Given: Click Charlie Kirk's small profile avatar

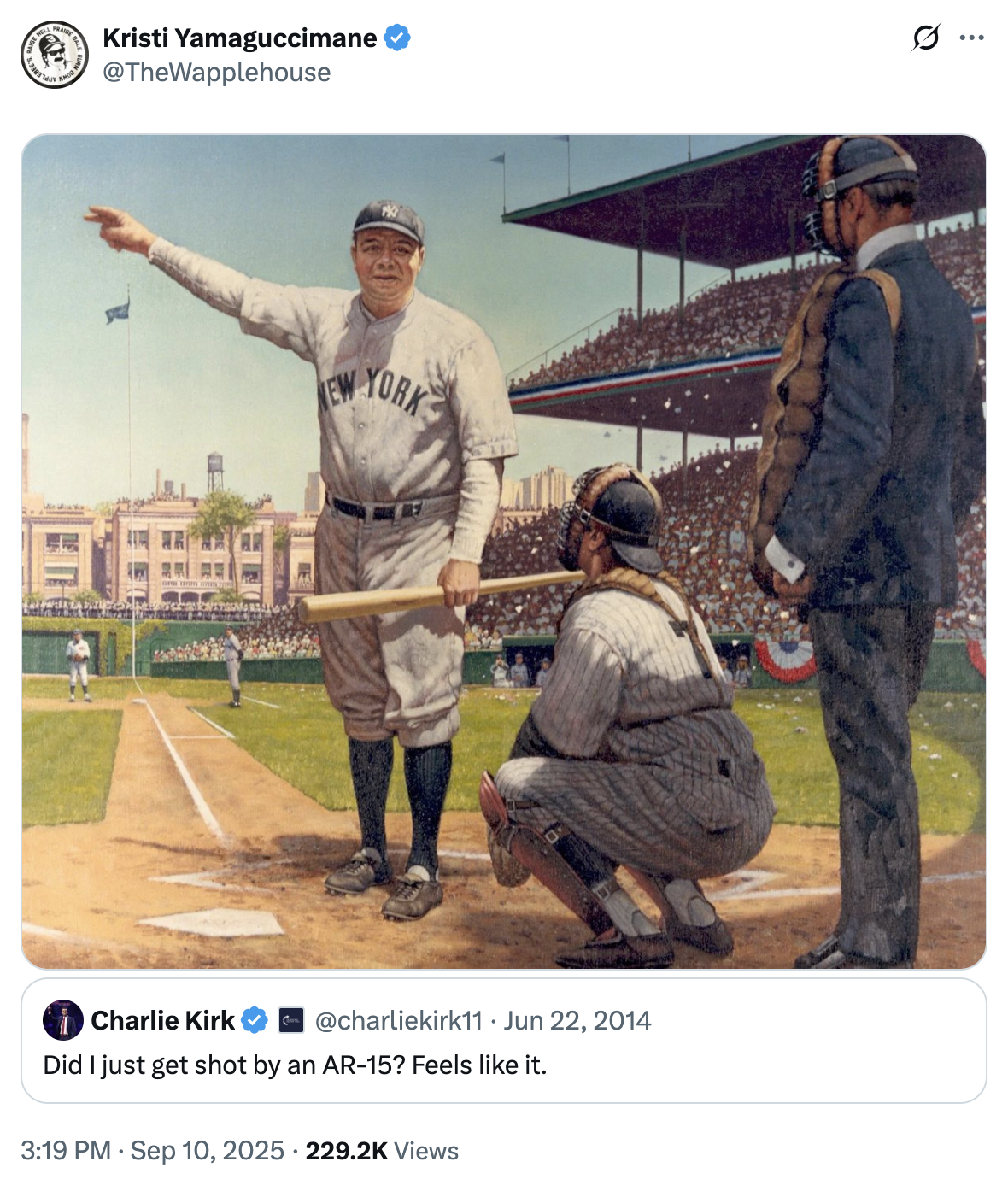Looking at the screenshot, I should point(63,1020).
